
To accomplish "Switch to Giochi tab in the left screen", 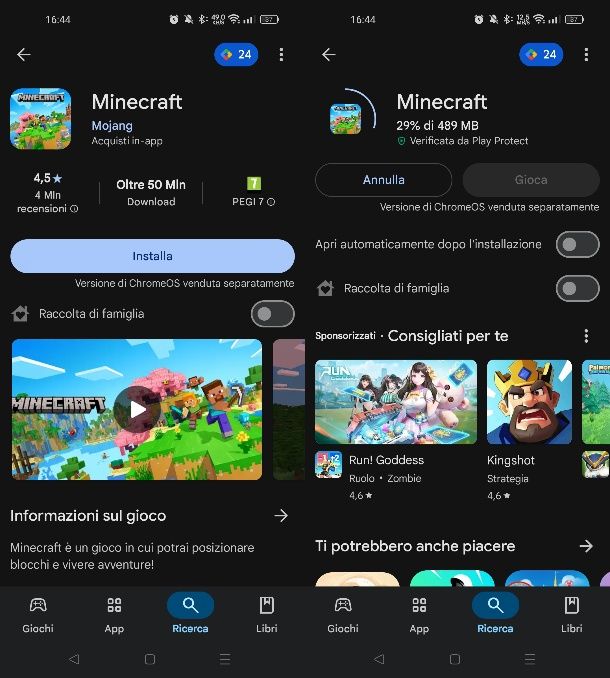I will pos(38,615).
